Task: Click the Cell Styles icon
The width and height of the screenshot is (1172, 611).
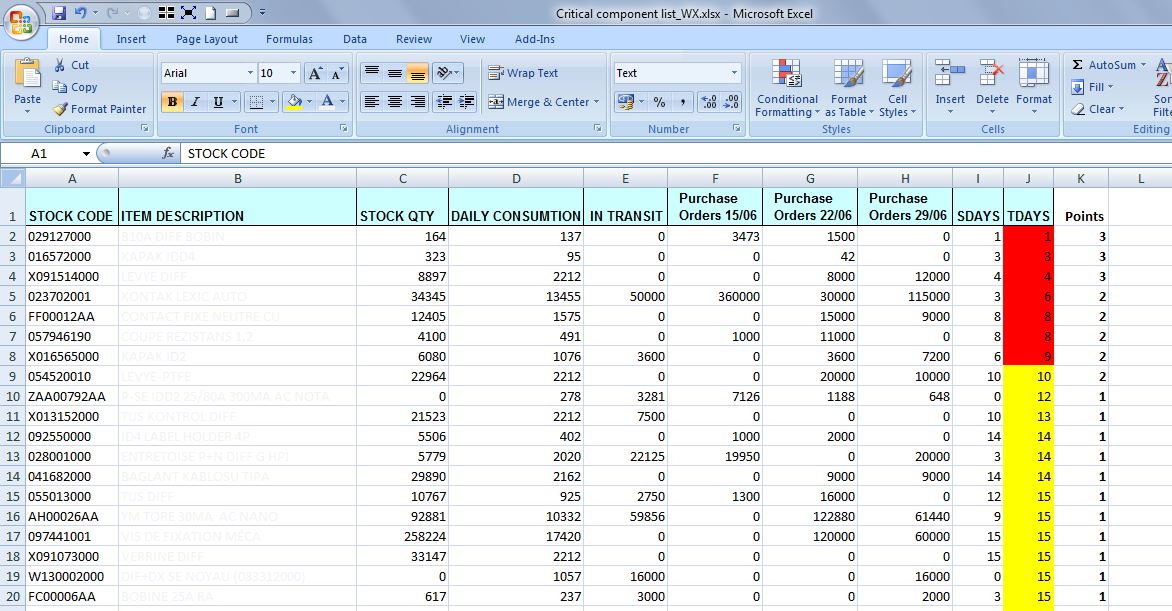Action: click(x=898, y=88)
